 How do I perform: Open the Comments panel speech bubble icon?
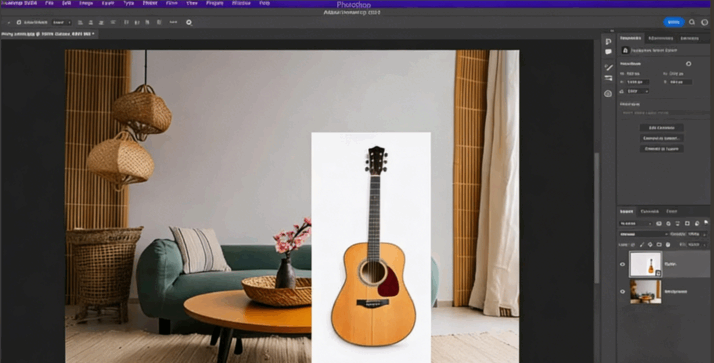(608, 52)
